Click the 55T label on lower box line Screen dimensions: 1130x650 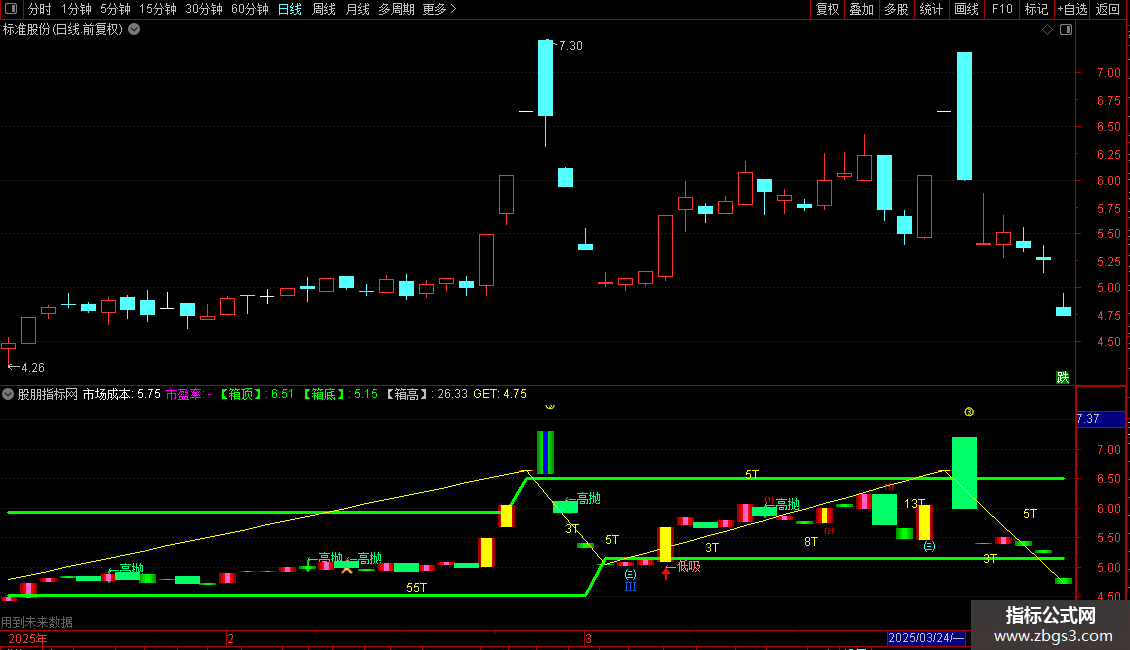[417, 588]
